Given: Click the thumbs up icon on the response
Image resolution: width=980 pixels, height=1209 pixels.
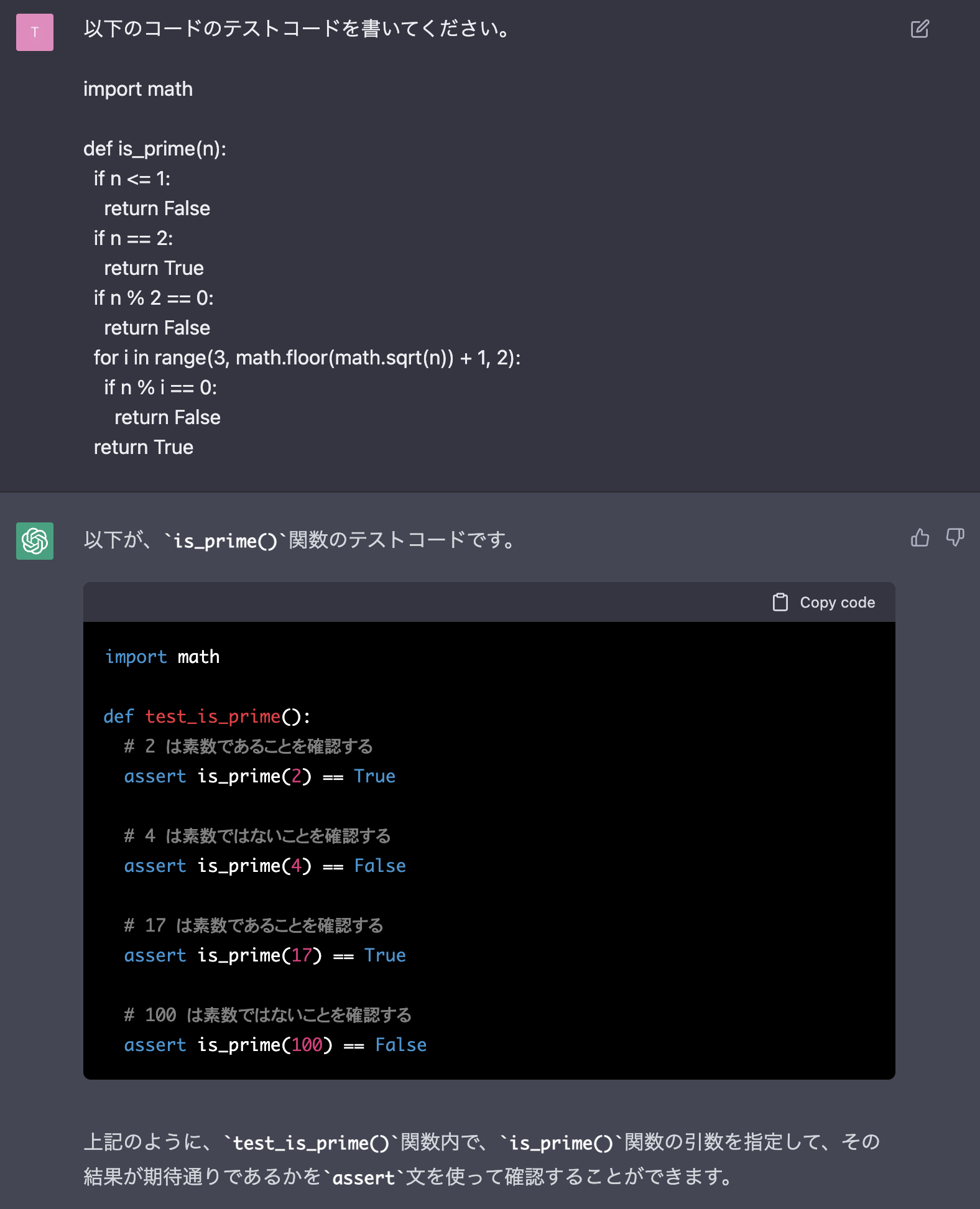Looking at the screenshot, I should [x=920, y=539].
